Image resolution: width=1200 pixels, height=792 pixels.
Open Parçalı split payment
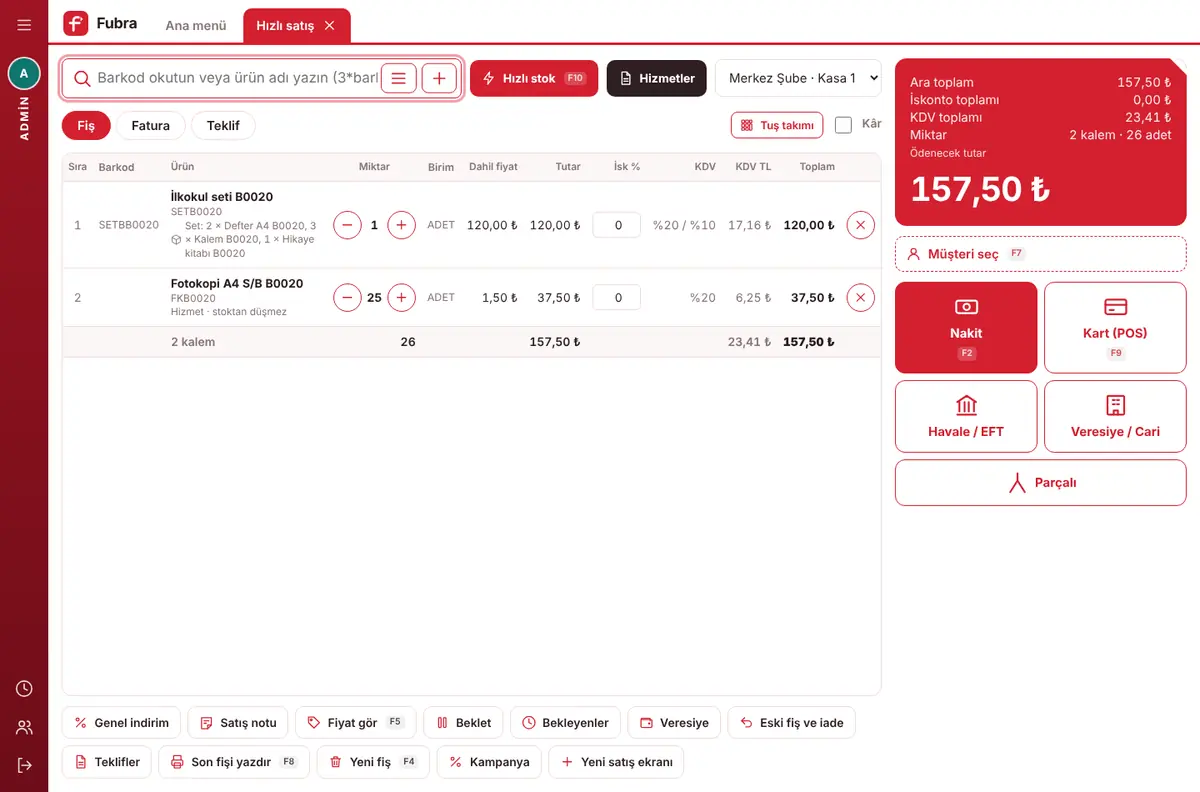pyautogui.click(x=1040, y=482)
